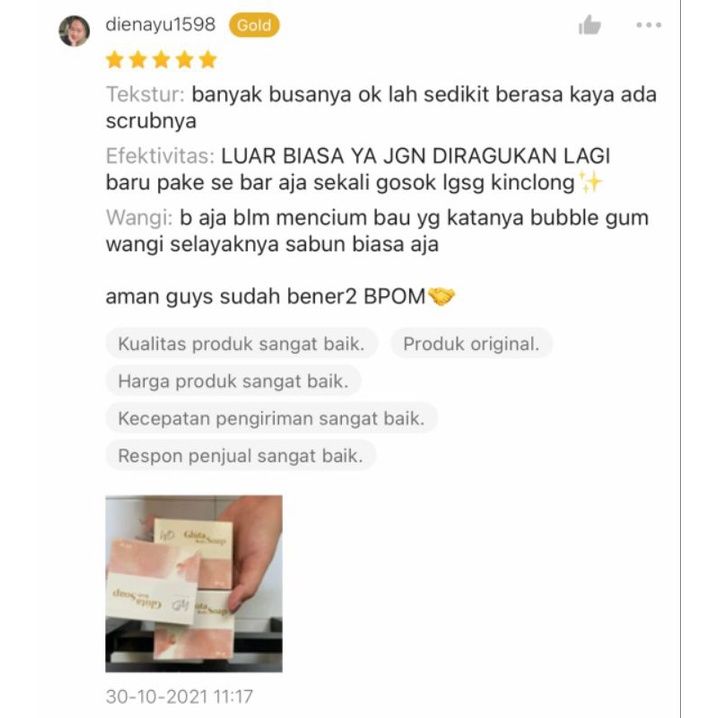Image resolution: width=718 pixels, height=718 pixels.
Task: Select the 'Respon penjual sangat baik.' tag
Action: pyautogui.click(x=240, y=456)
